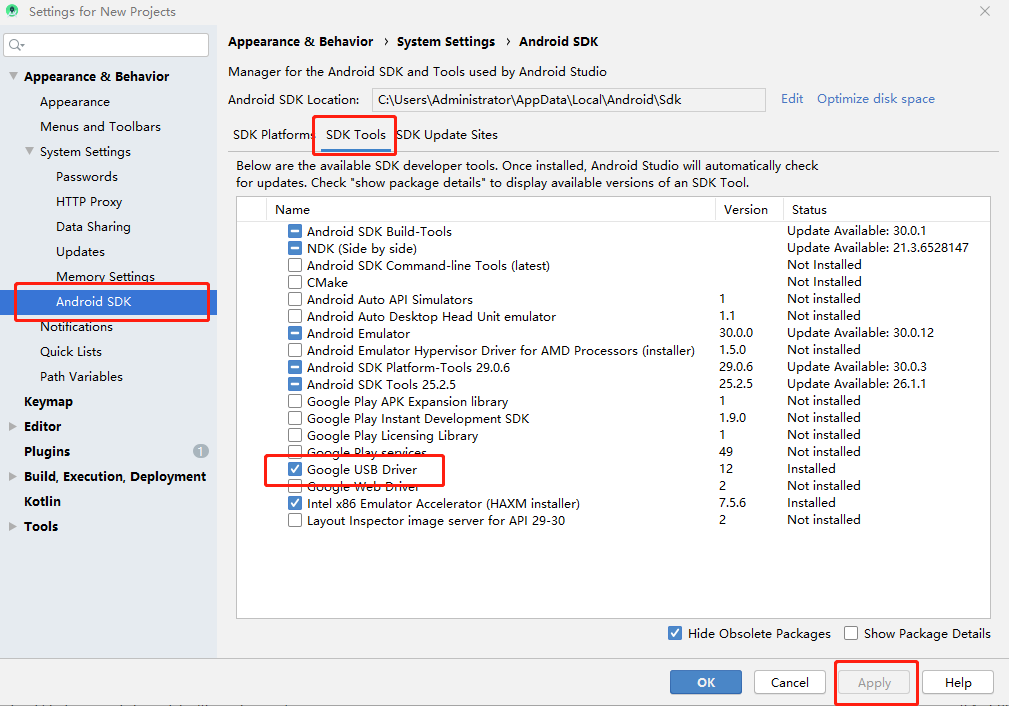The image size is (1009, 706).
Task: Check Layout Inspector image server checkbox
Action: pos(295,520)
